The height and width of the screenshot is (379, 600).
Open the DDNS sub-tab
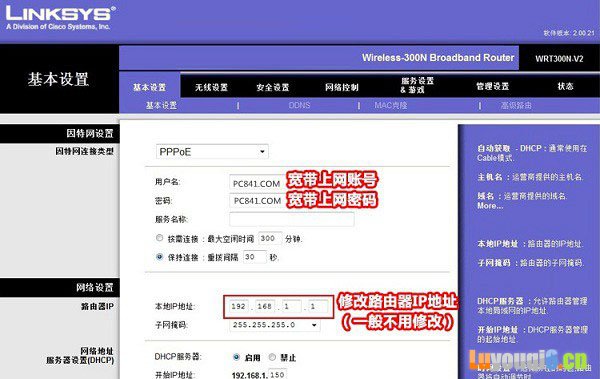point(299,105)
